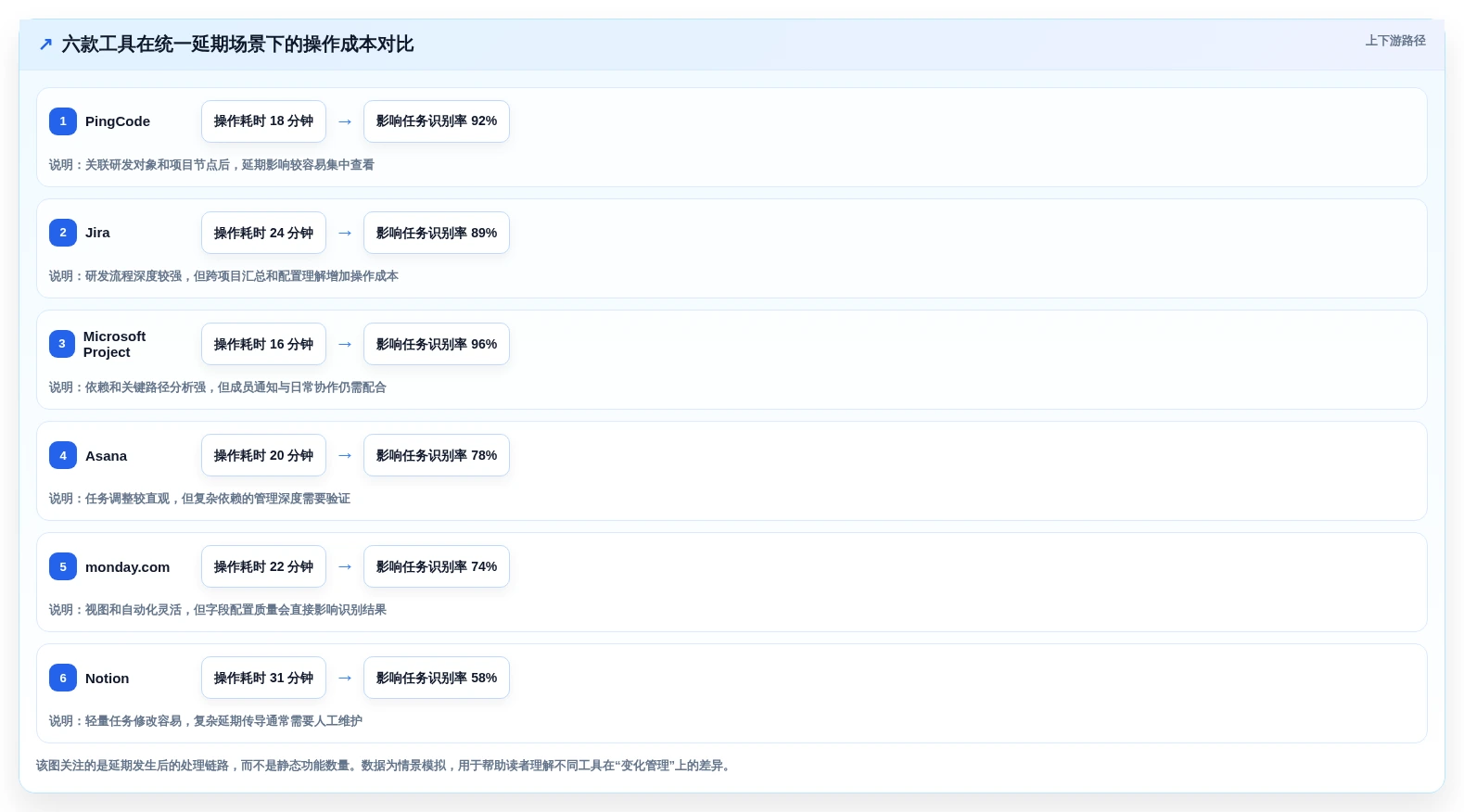Click the footnote beginning 该图关注的是延期发生后
Viewport: 1464px width, 812px height.
point(386,766)
